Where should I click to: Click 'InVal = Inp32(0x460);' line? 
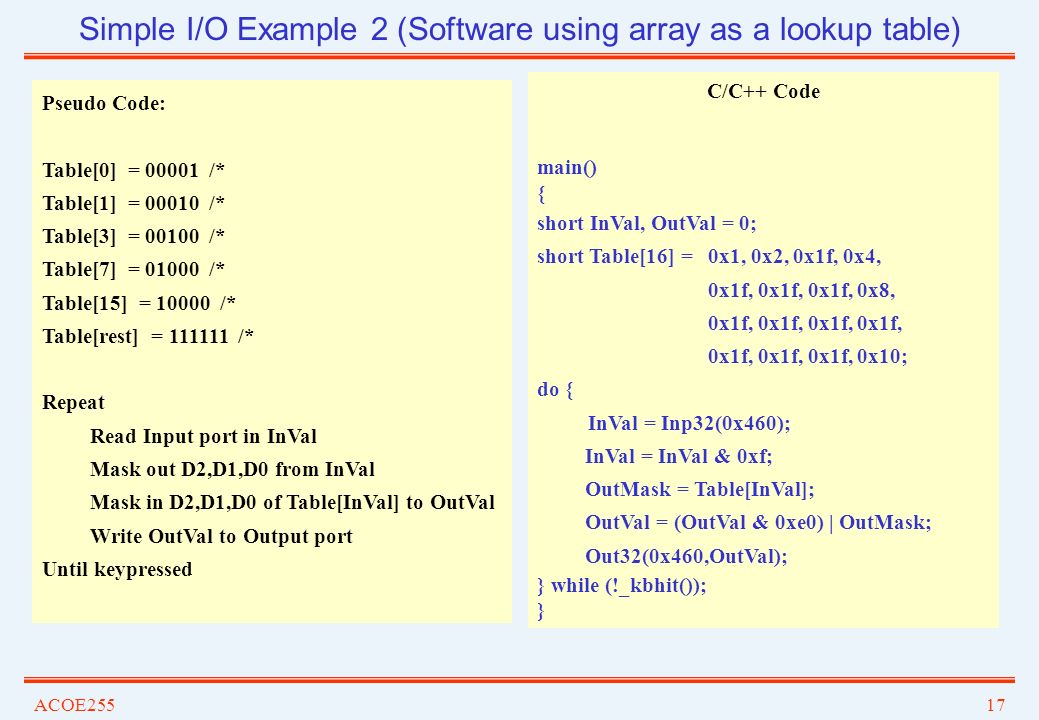tap(689, 423)
